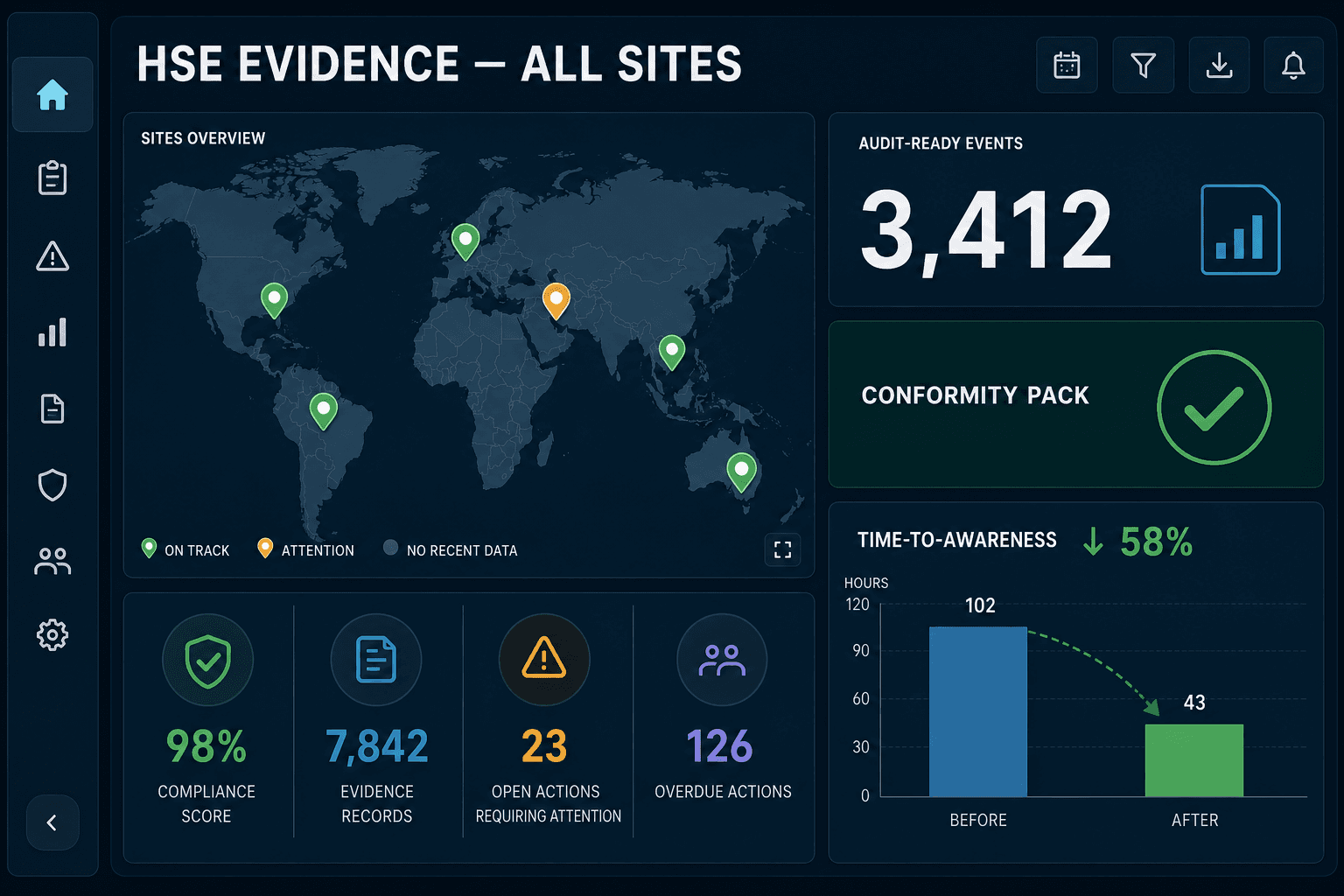
Task: Select the green Southeast Asia site pin
Action: (x=671, y=352)
